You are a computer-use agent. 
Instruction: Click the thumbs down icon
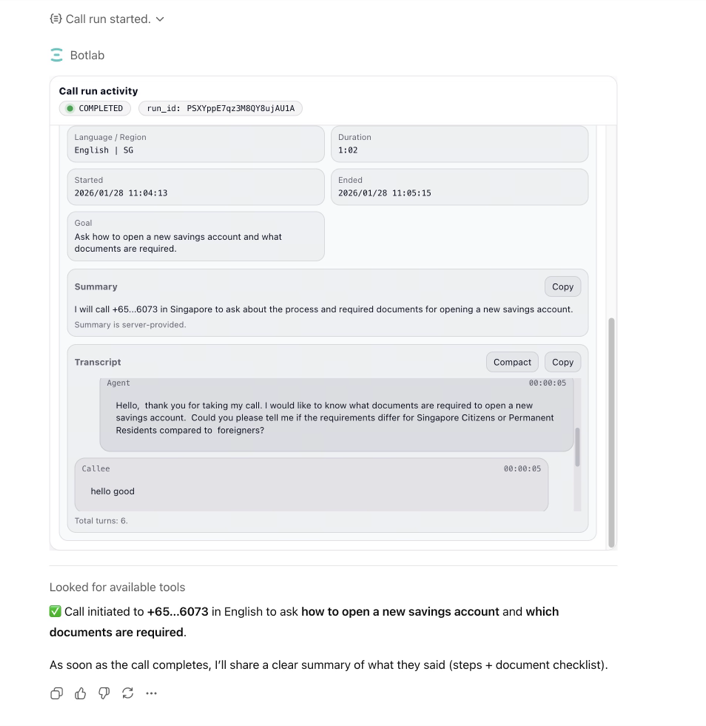click(x=104, y=693)
